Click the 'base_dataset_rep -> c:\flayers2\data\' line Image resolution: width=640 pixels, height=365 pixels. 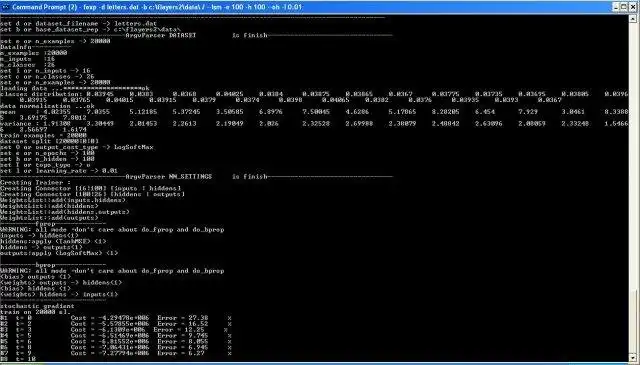[90, 29]
